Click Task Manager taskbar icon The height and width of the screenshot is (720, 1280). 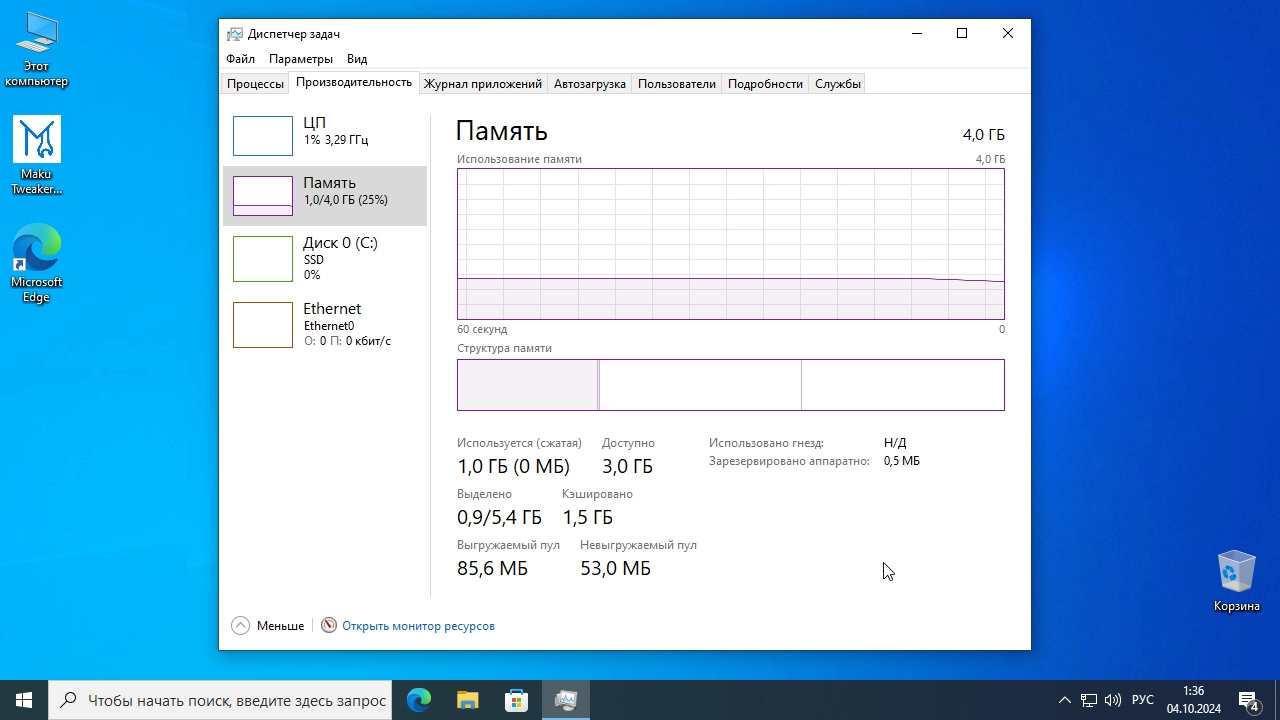(566, 700)
